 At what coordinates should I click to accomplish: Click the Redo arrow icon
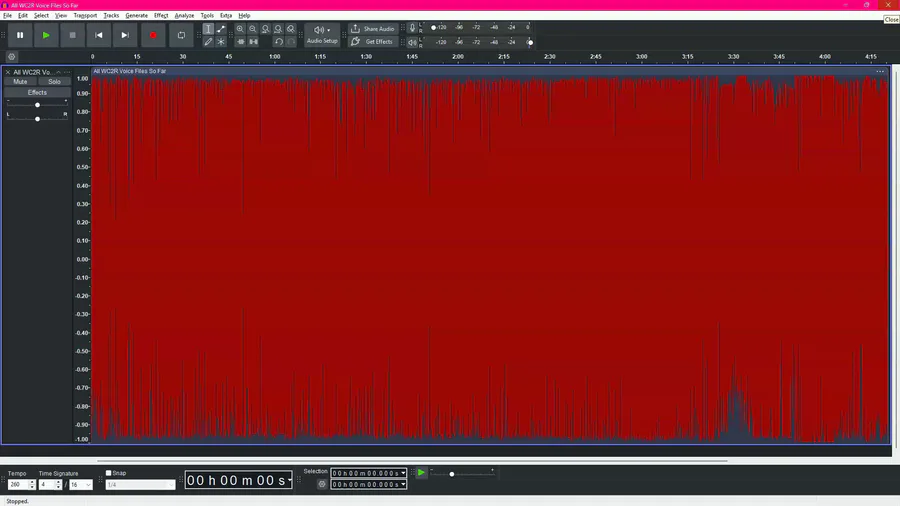coord(291,41)
